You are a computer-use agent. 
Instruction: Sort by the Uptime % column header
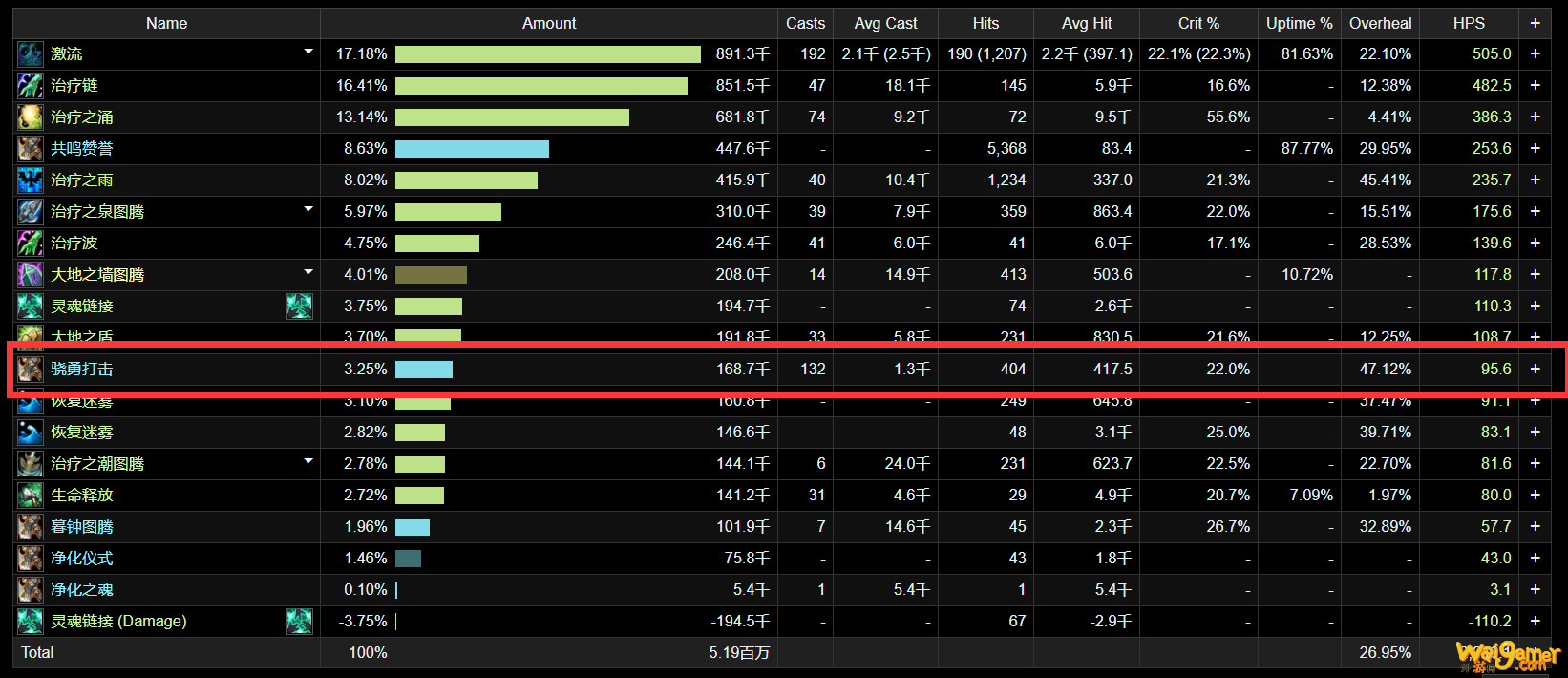(x=1300, y=24)
